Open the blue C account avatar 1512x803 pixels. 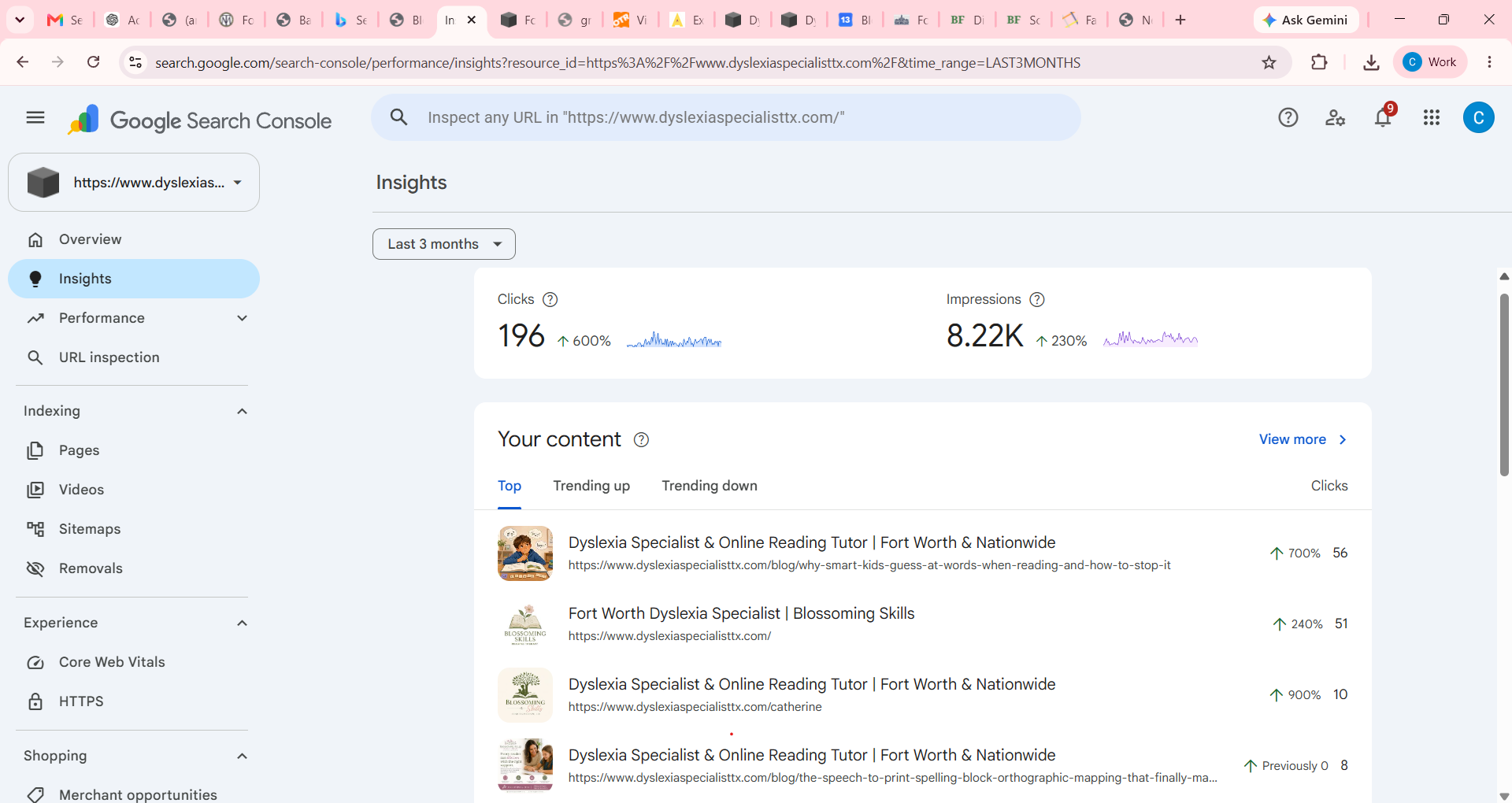1479,118
